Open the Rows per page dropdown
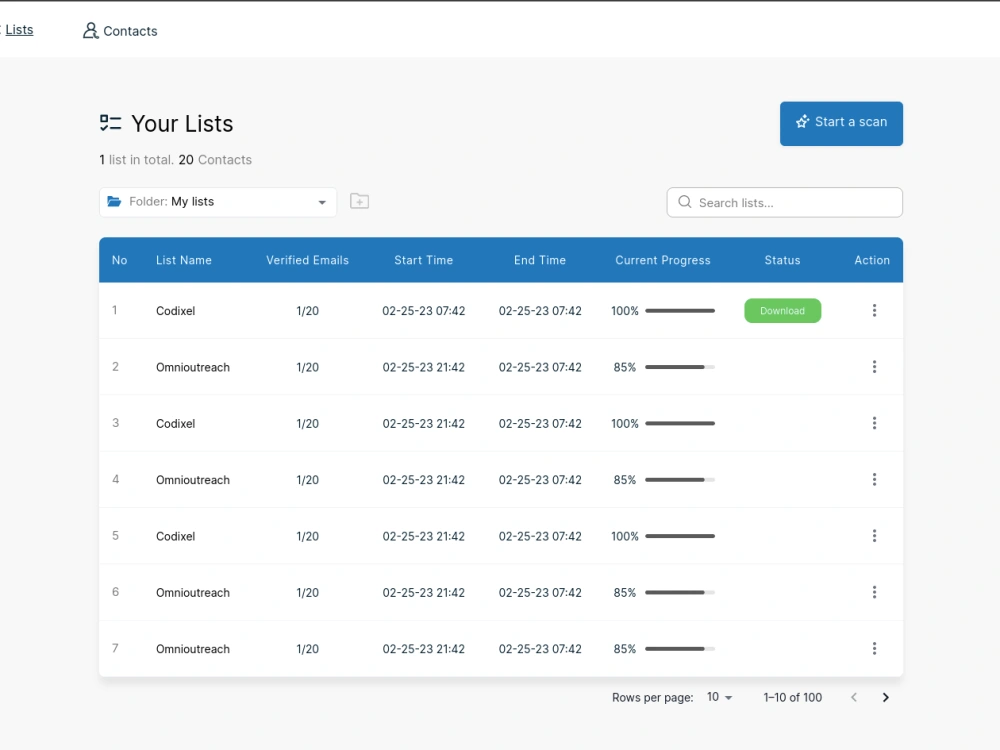1000x750 pixels. click(x=719, y=697)
